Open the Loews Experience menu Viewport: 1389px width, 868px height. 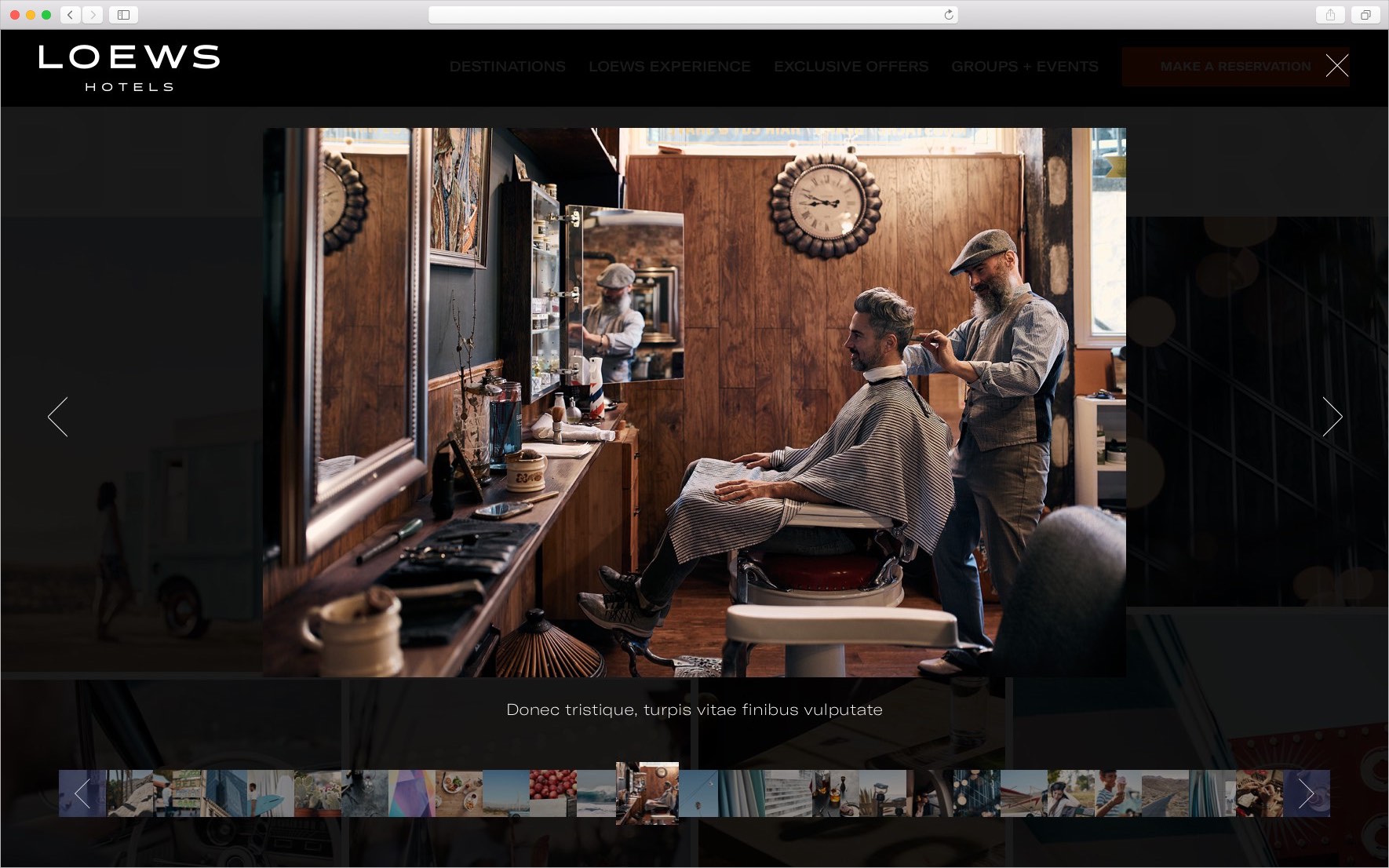669,67
